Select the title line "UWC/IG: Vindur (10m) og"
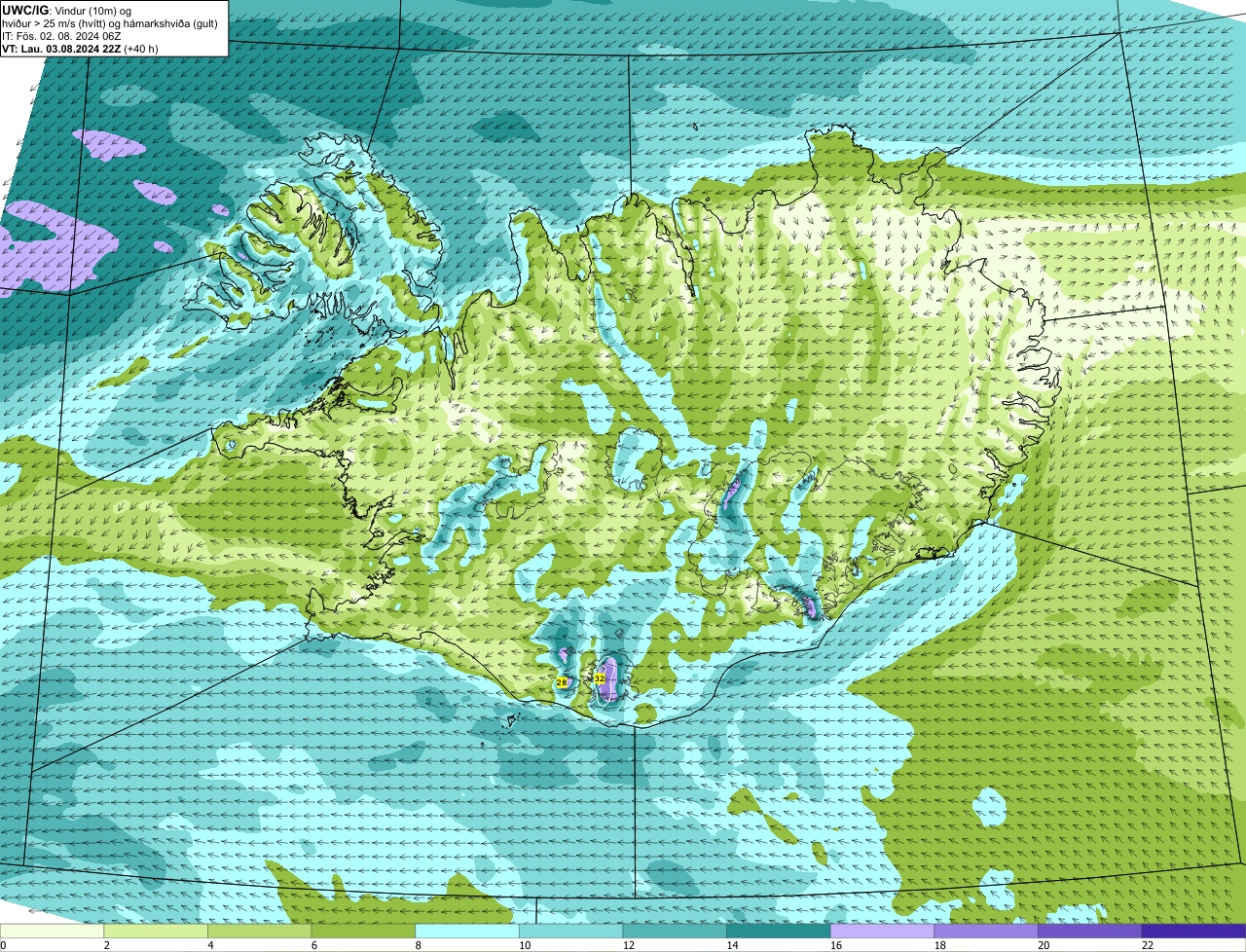This screenshot has height=952, width=1246. (67, 11)
